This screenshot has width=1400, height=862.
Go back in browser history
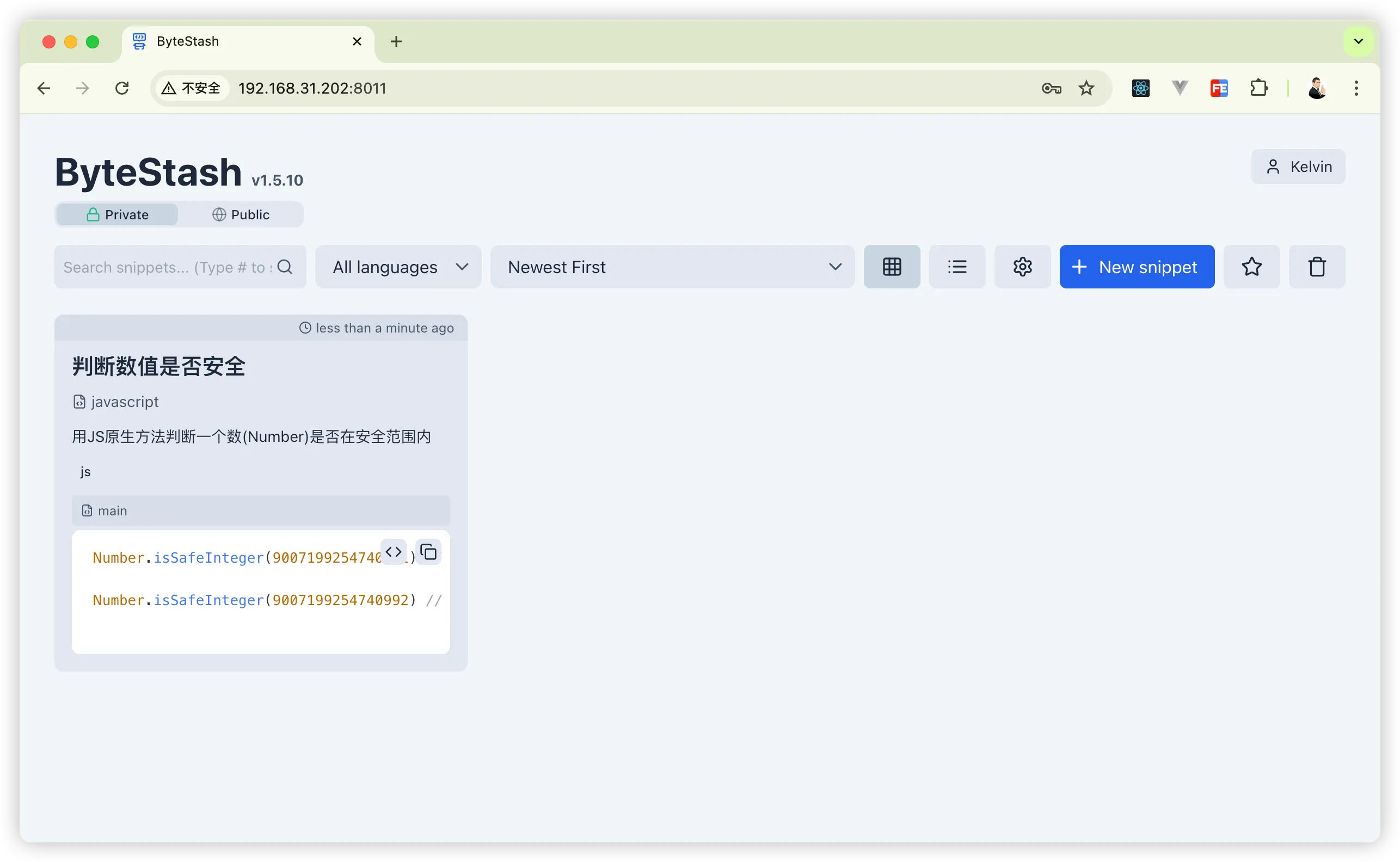click(x=44, y=88)
